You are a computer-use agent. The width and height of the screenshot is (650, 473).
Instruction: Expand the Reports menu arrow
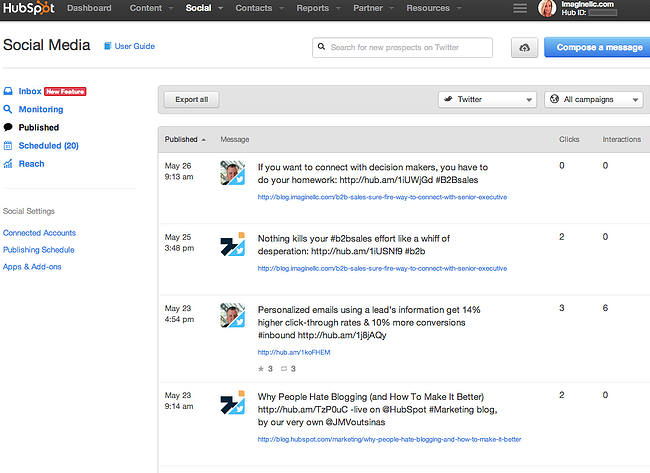338,8
